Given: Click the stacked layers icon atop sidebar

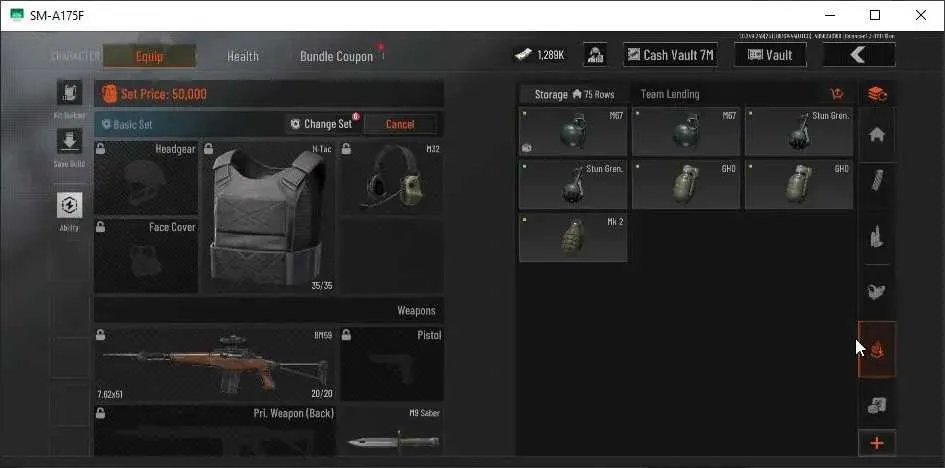Looking at the screenshot, I should (877, 95).
